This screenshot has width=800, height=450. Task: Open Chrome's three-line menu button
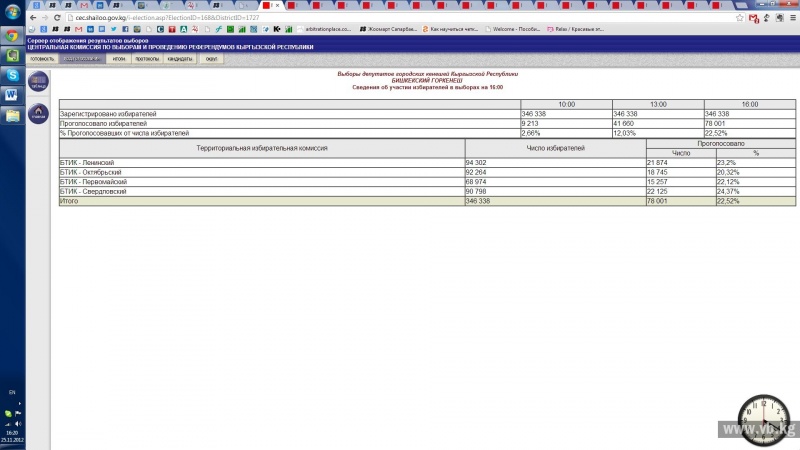793,18
